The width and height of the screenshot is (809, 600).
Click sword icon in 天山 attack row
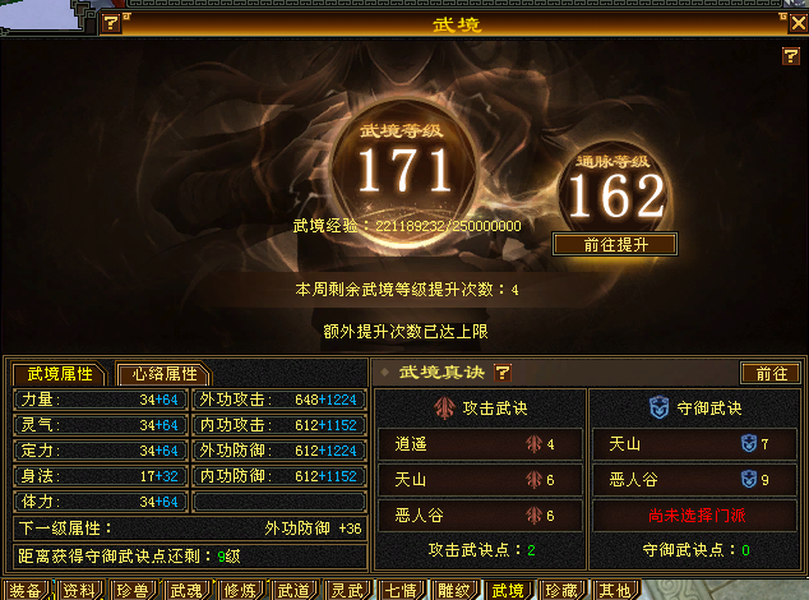pos(534,480)
